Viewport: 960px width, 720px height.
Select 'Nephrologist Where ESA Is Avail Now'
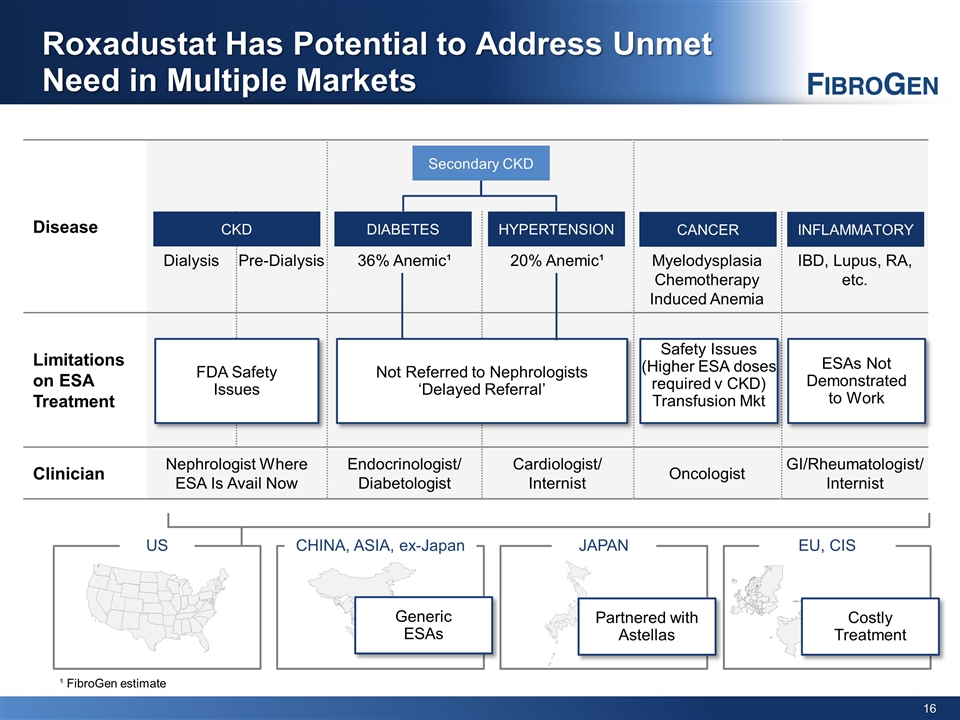[236, 474]
